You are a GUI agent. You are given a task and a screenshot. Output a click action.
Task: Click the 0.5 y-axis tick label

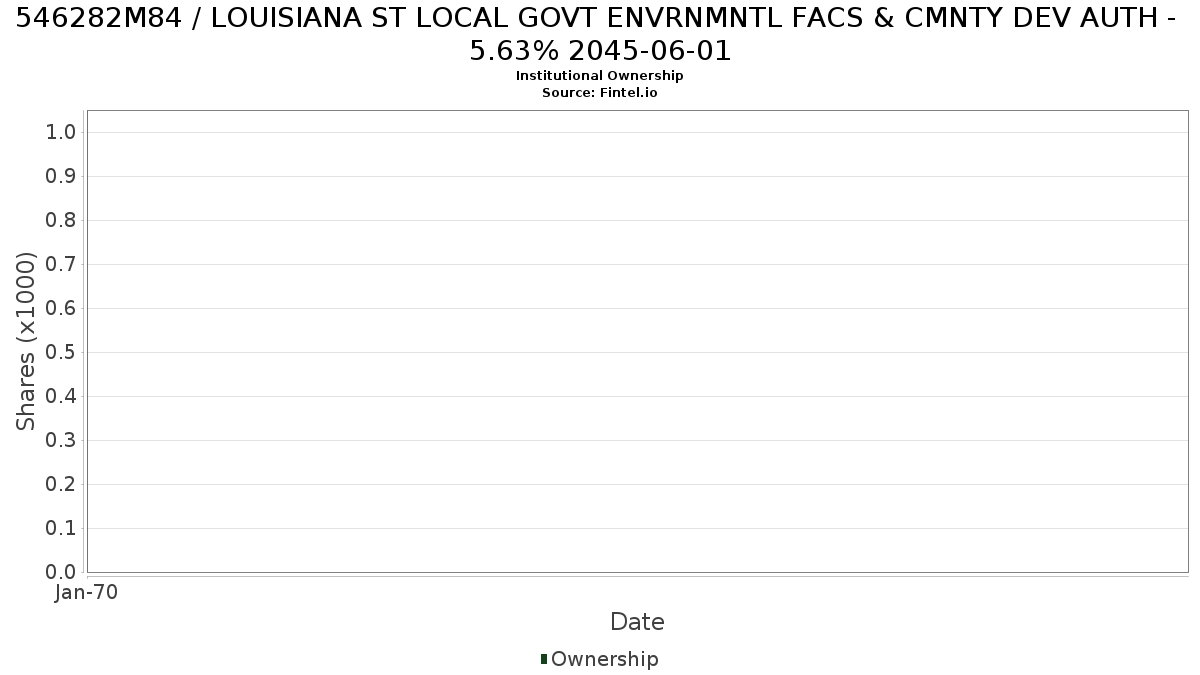coord(62,353)
